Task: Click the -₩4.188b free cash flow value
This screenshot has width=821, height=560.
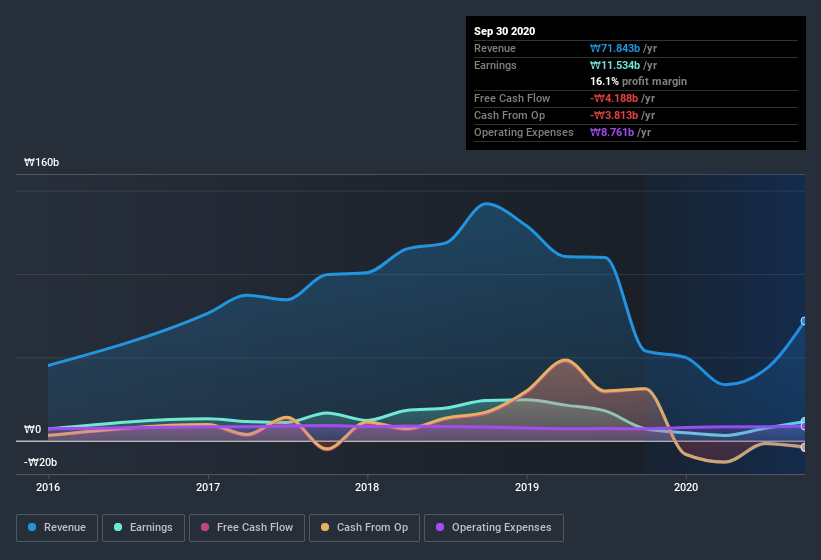Action: 614,98
